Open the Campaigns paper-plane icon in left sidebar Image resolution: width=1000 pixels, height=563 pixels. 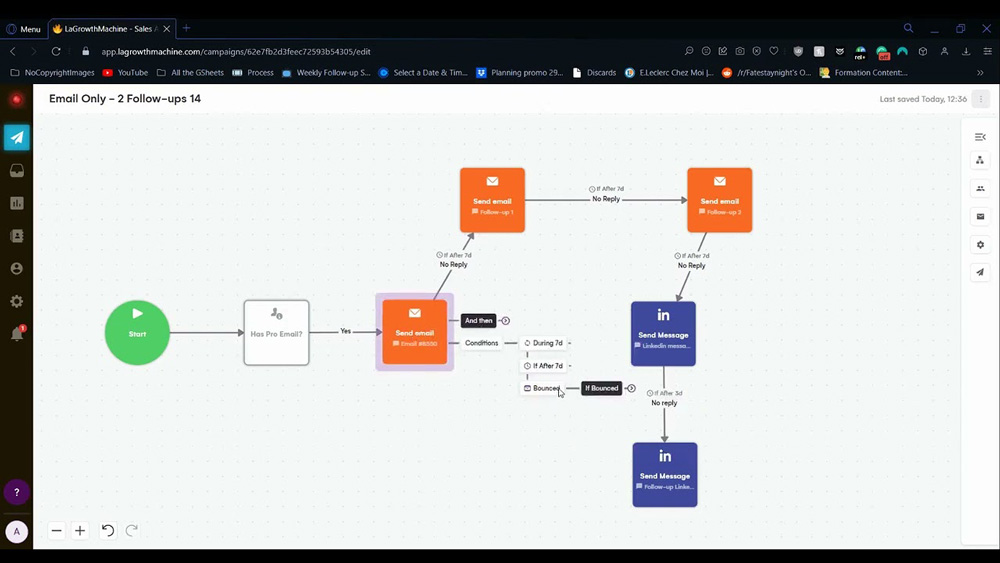tap(17, 138)
